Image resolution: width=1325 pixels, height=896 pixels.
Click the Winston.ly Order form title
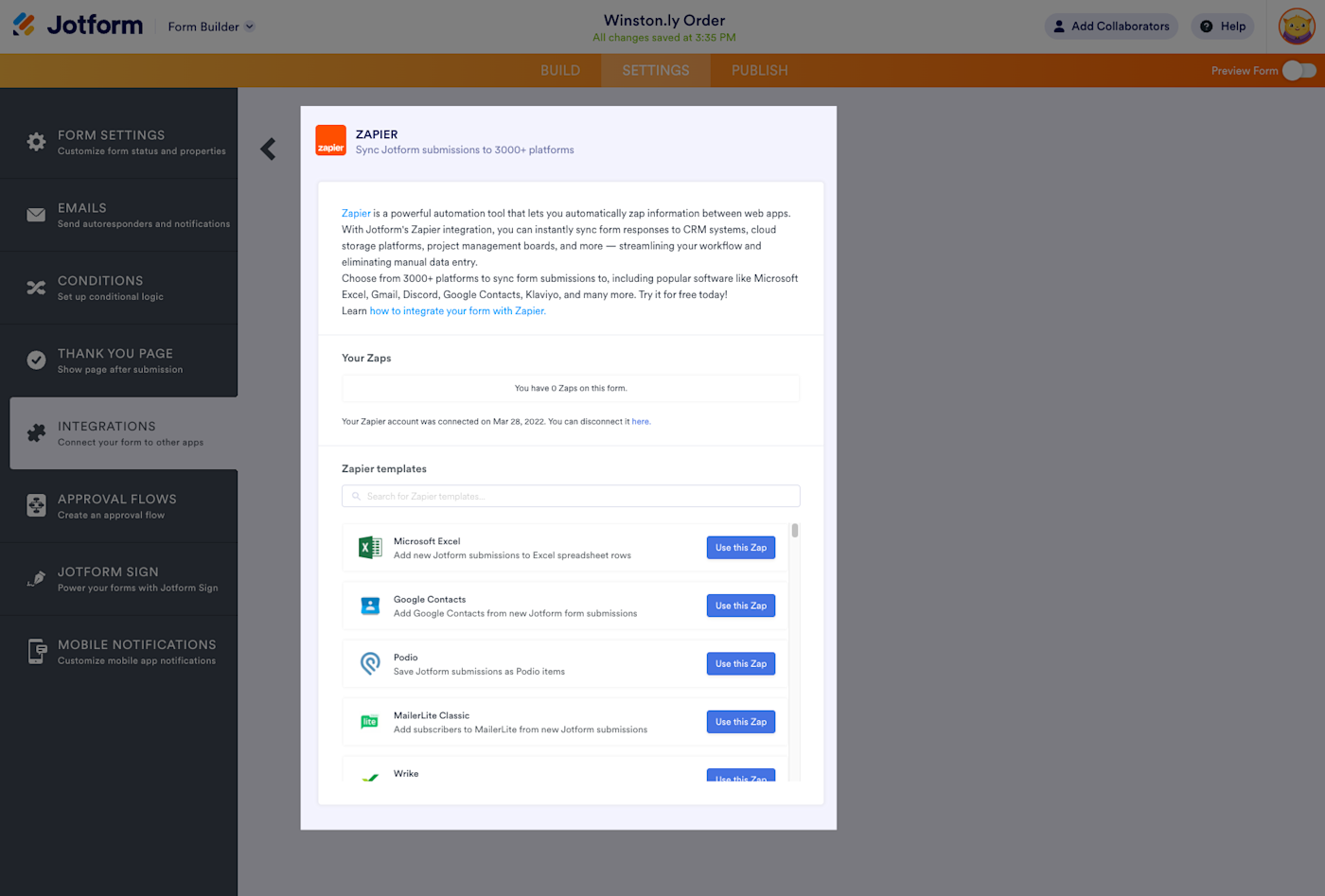pos(664,20)
